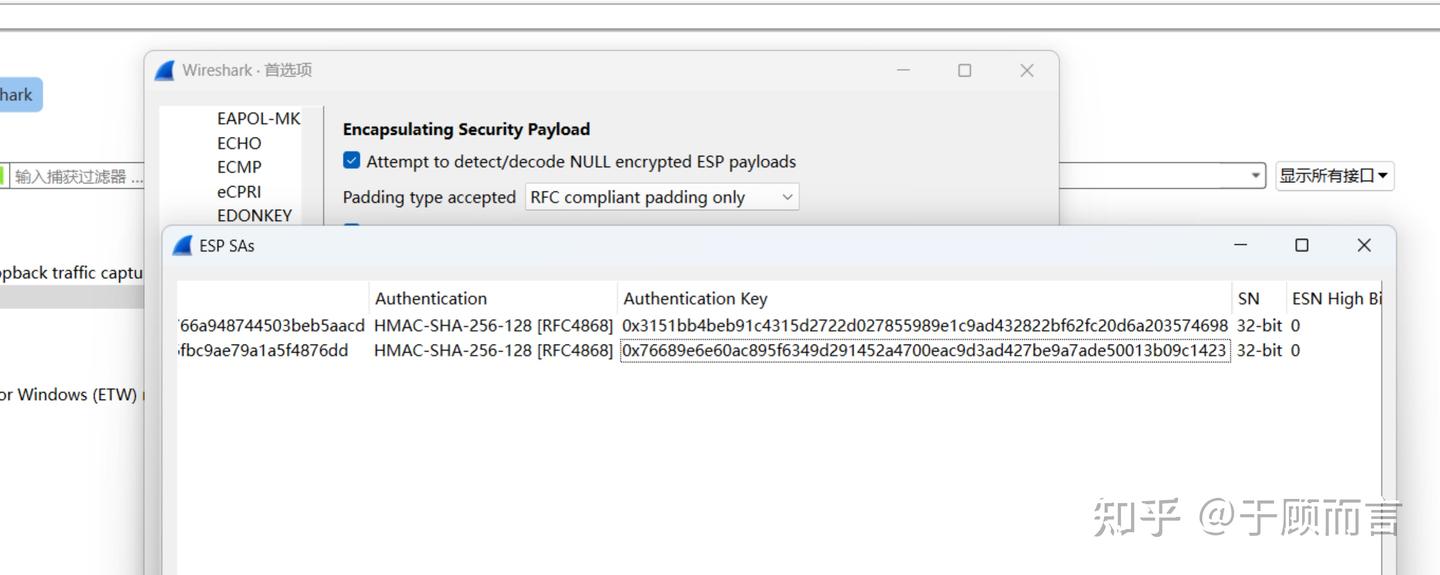Select EDONKEY in the protocol list

pos(254,215)
